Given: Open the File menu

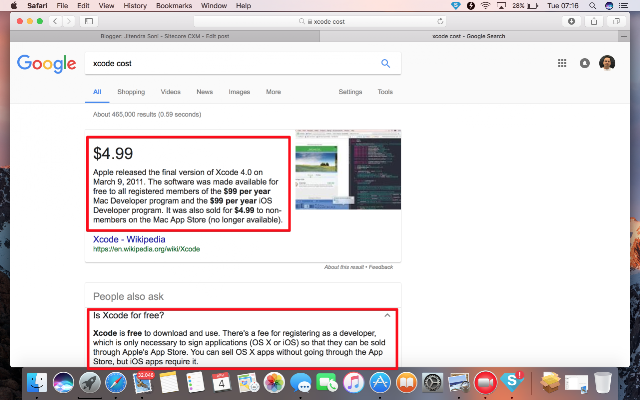Looking at the screenshot, I should [62, 6].
